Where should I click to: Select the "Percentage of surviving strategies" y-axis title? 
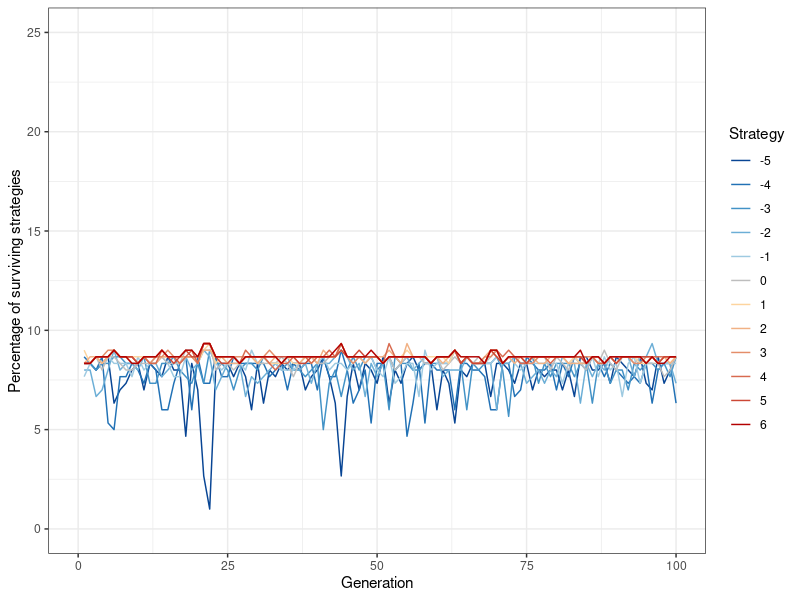[15, 281]
